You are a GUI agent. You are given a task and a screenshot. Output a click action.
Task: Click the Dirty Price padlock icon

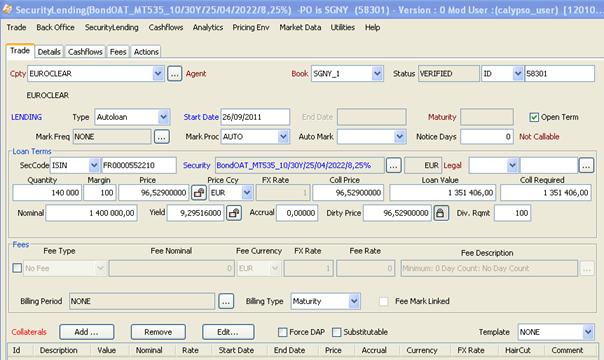tap(441, 213)
